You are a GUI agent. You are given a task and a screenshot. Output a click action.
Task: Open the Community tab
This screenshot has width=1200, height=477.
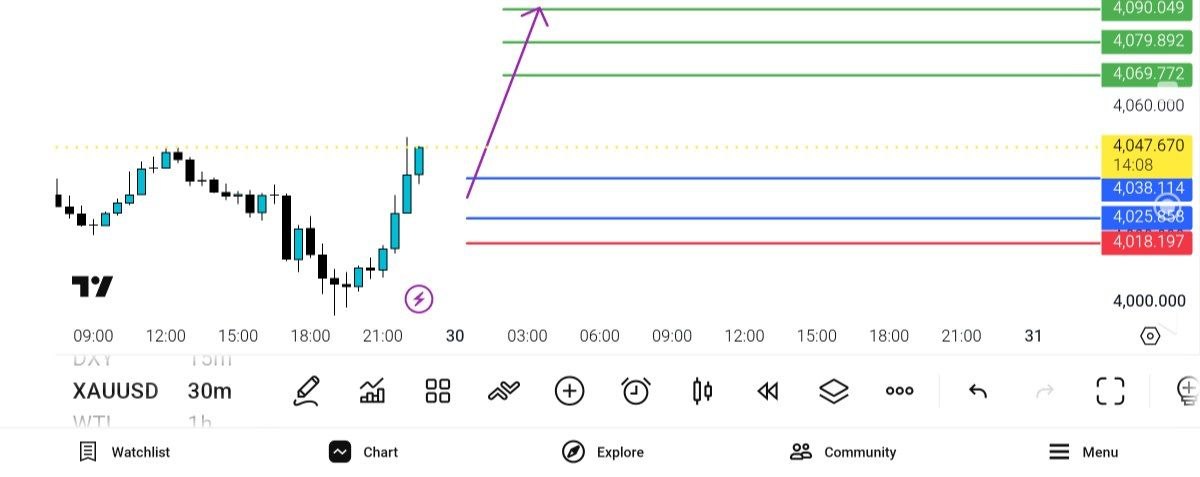pyautogui.click(x=843, y=452)
